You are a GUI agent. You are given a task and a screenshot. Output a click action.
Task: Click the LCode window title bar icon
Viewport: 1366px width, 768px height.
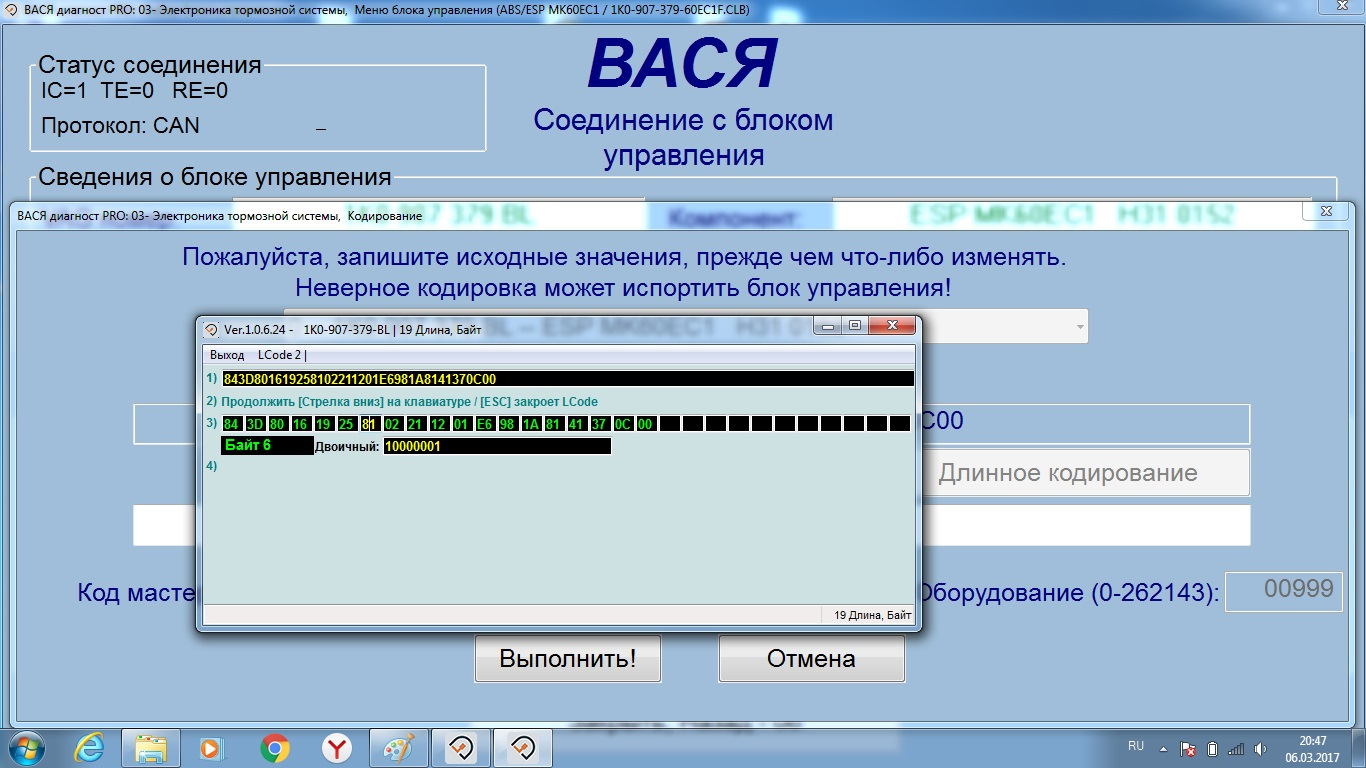[211, 329]
